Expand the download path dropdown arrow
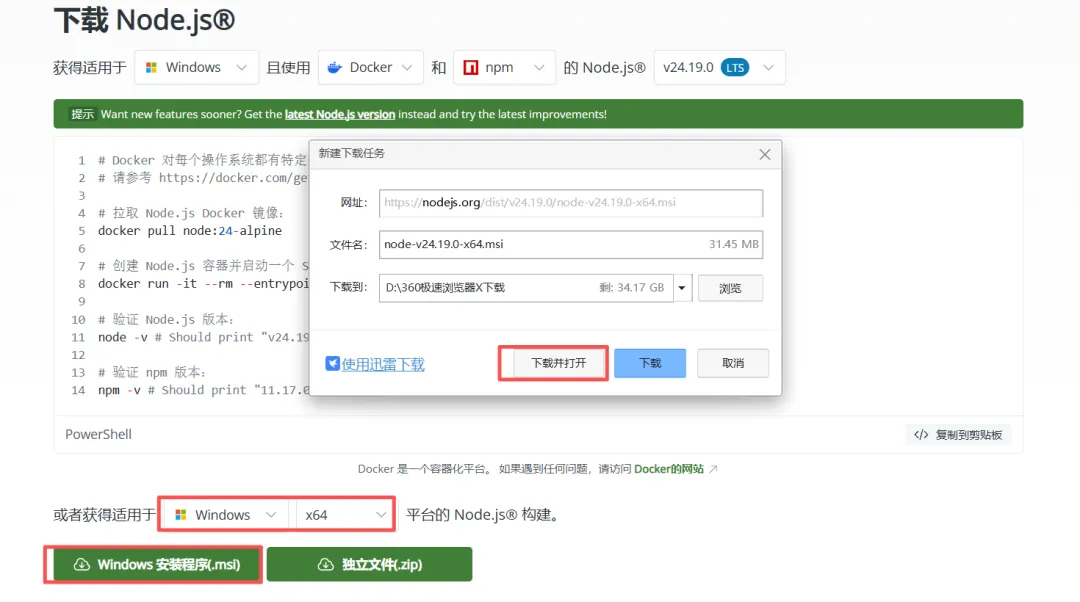Viewport: 1080px width, 602px height. (x=682, y=288)
